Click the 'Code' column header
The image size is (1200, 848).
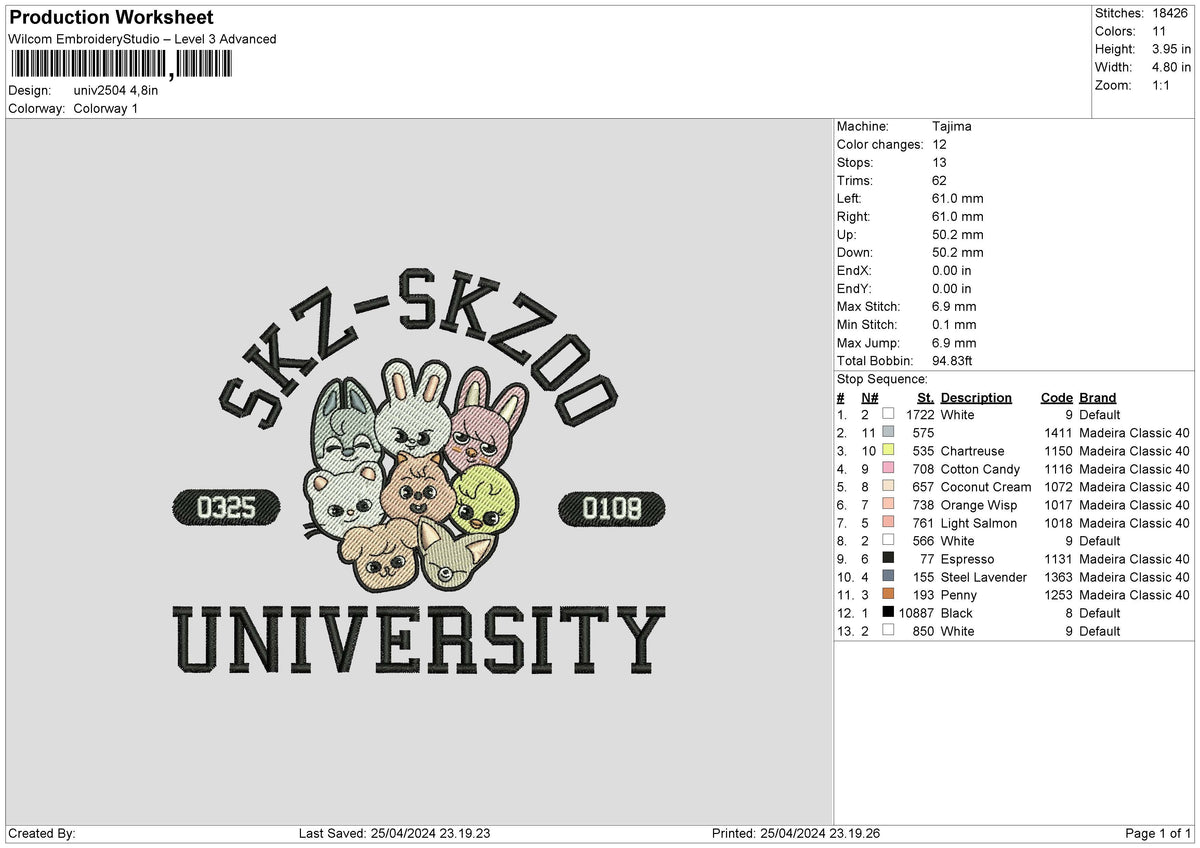pyautogui.click(x=1057, y=397)
